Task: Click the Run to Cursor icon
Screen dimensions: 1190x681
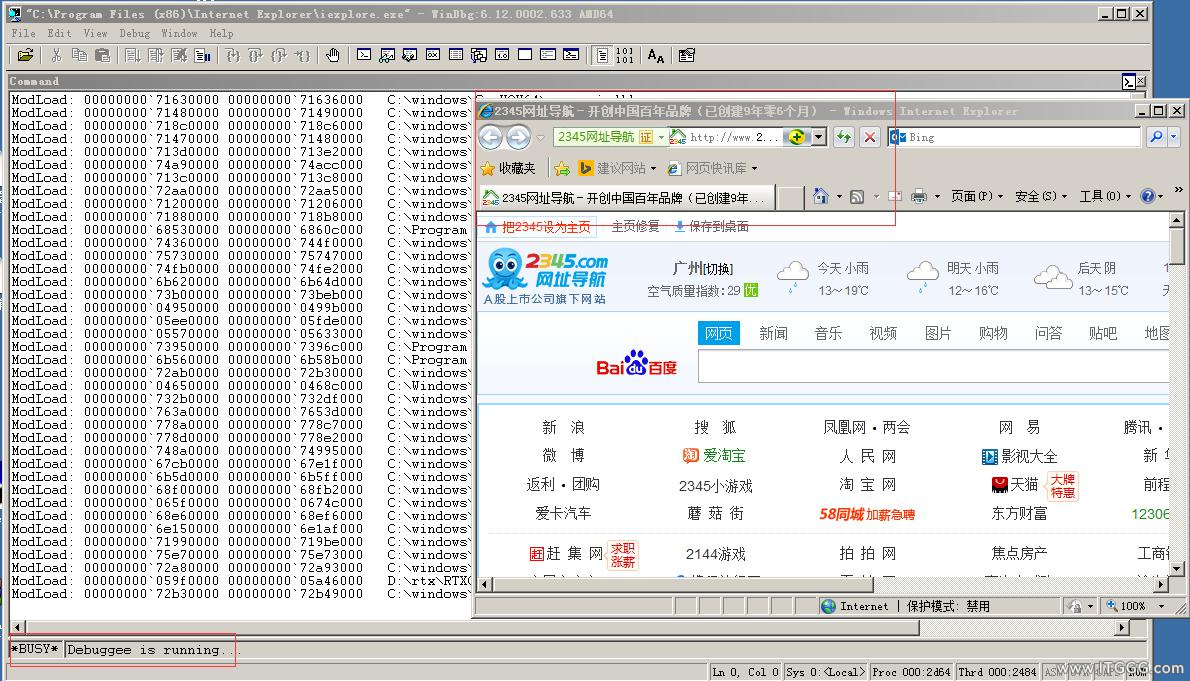Action: 302,55
